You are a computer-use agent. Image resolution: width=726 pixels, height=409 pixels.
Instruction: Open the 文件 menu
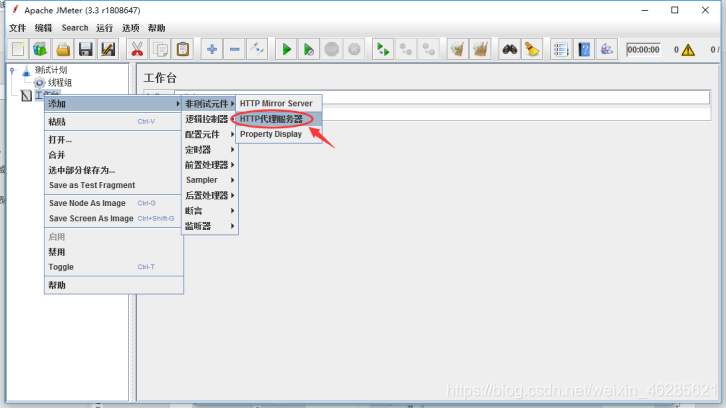pos(18,28)
